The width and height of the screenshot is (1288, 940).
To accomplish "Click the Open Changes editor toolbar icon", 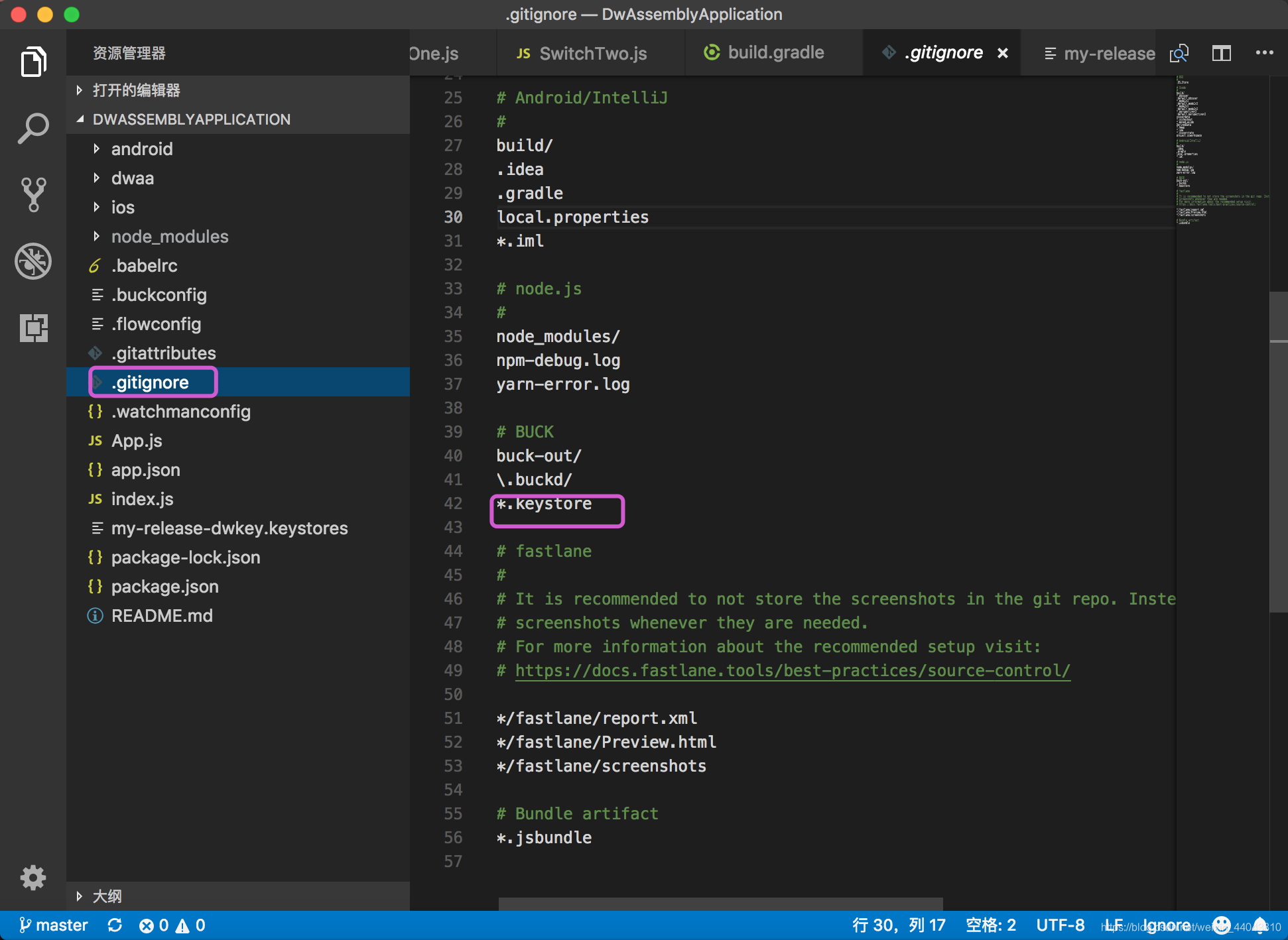I will click(1179, 53).
